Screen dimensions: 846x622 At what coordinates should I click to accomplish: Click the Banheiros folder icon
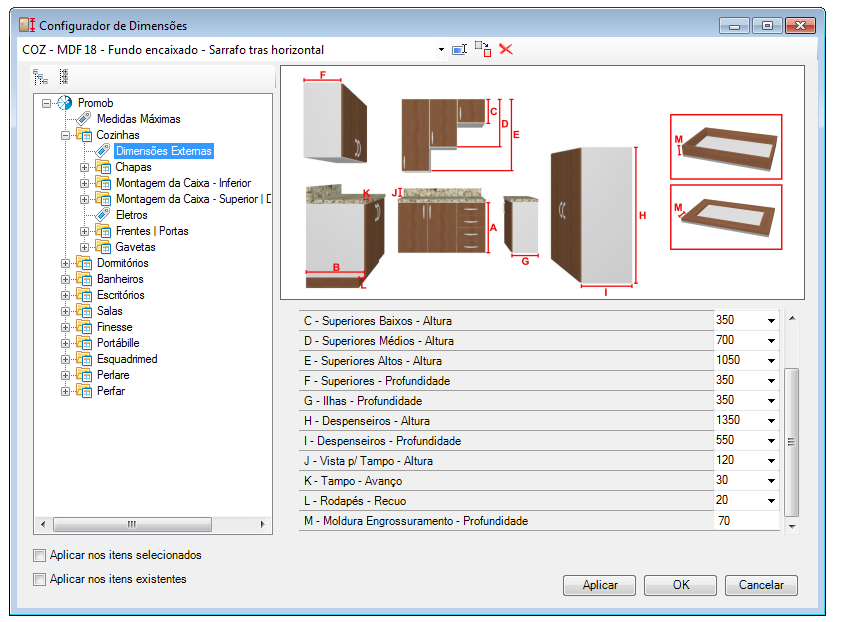(84, 279)
